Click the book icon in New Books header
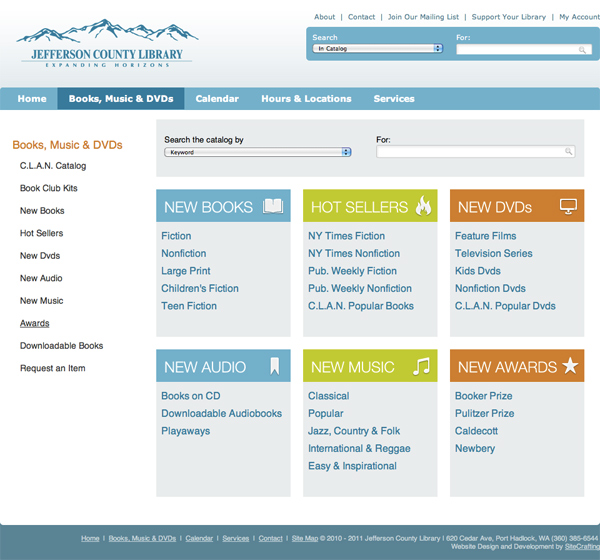 [x=273, y=207]
